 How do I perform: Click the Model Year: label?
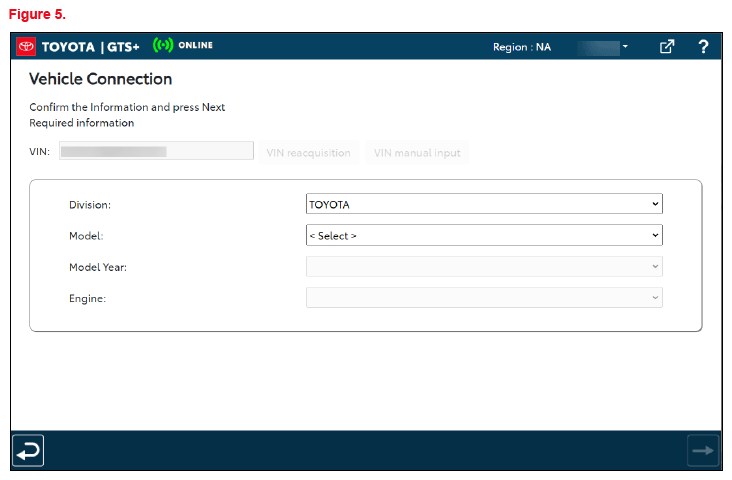pos(98,268)
